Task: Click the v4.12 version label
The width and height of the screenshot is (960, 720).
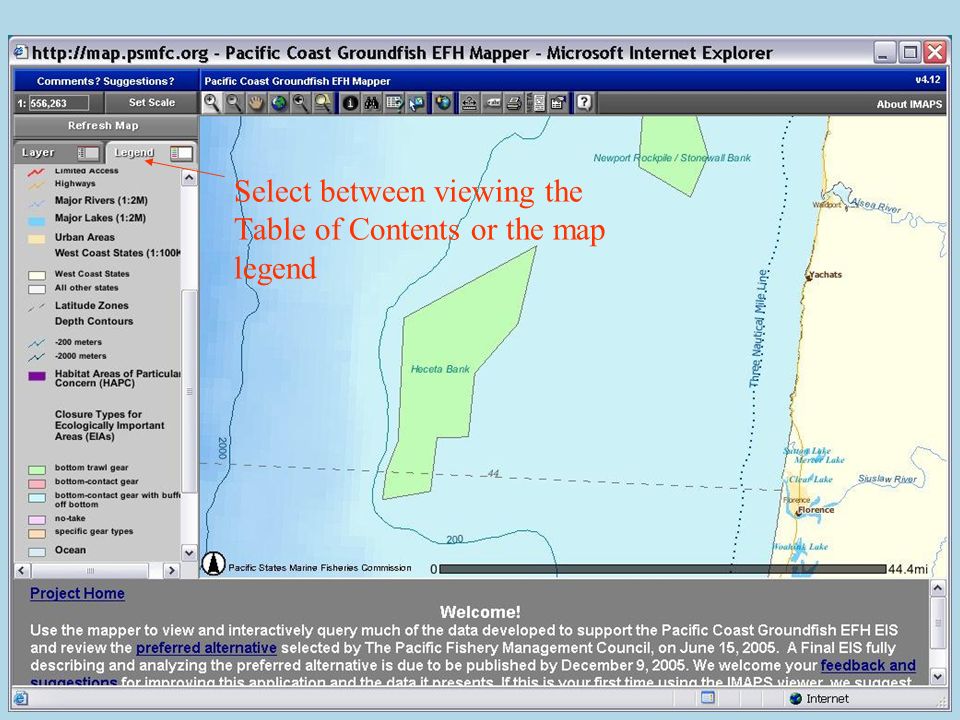Action: tap(927, 80)
